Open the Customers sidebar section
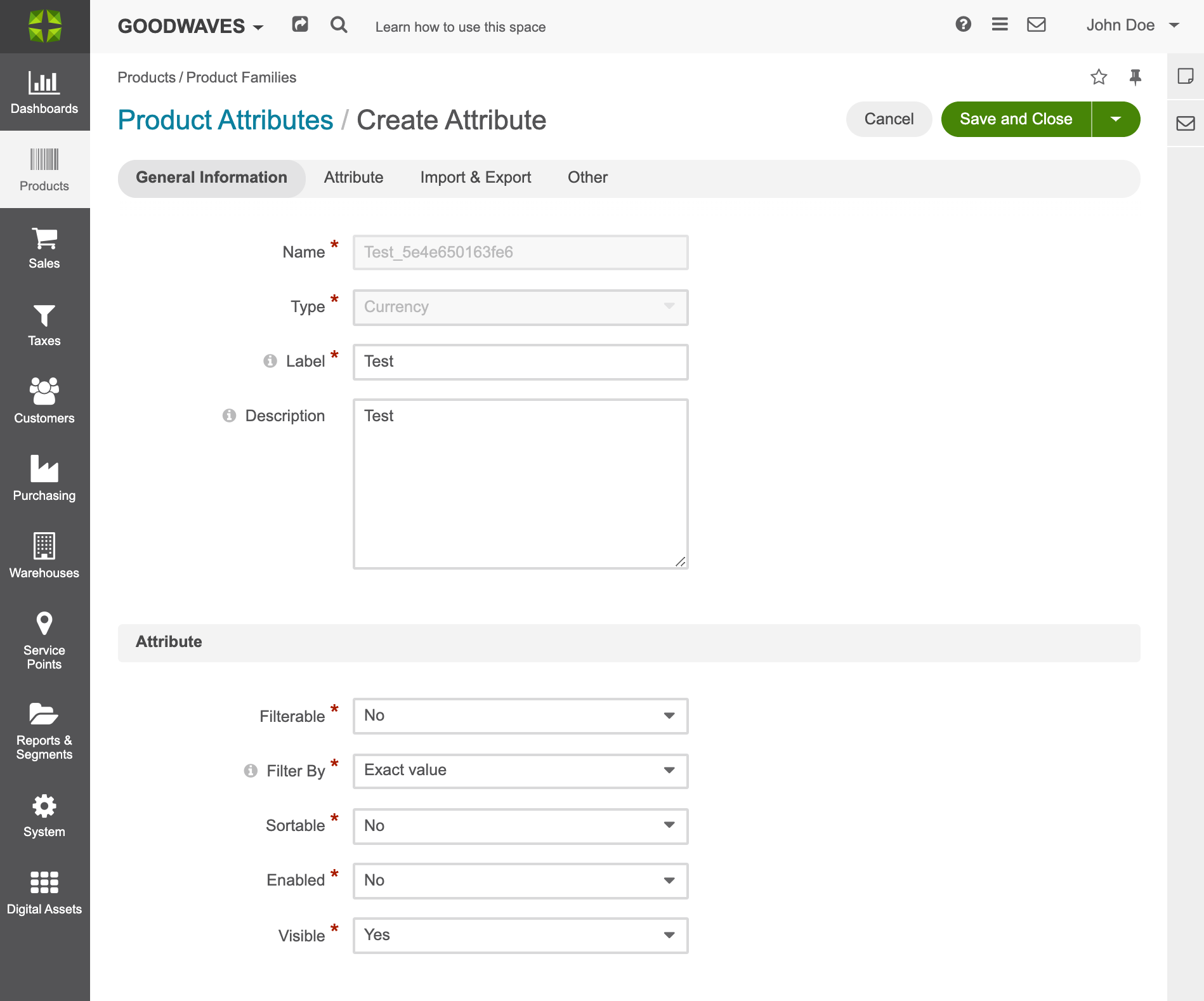This screenshot has width=1204, height=1001. point(44,402)
